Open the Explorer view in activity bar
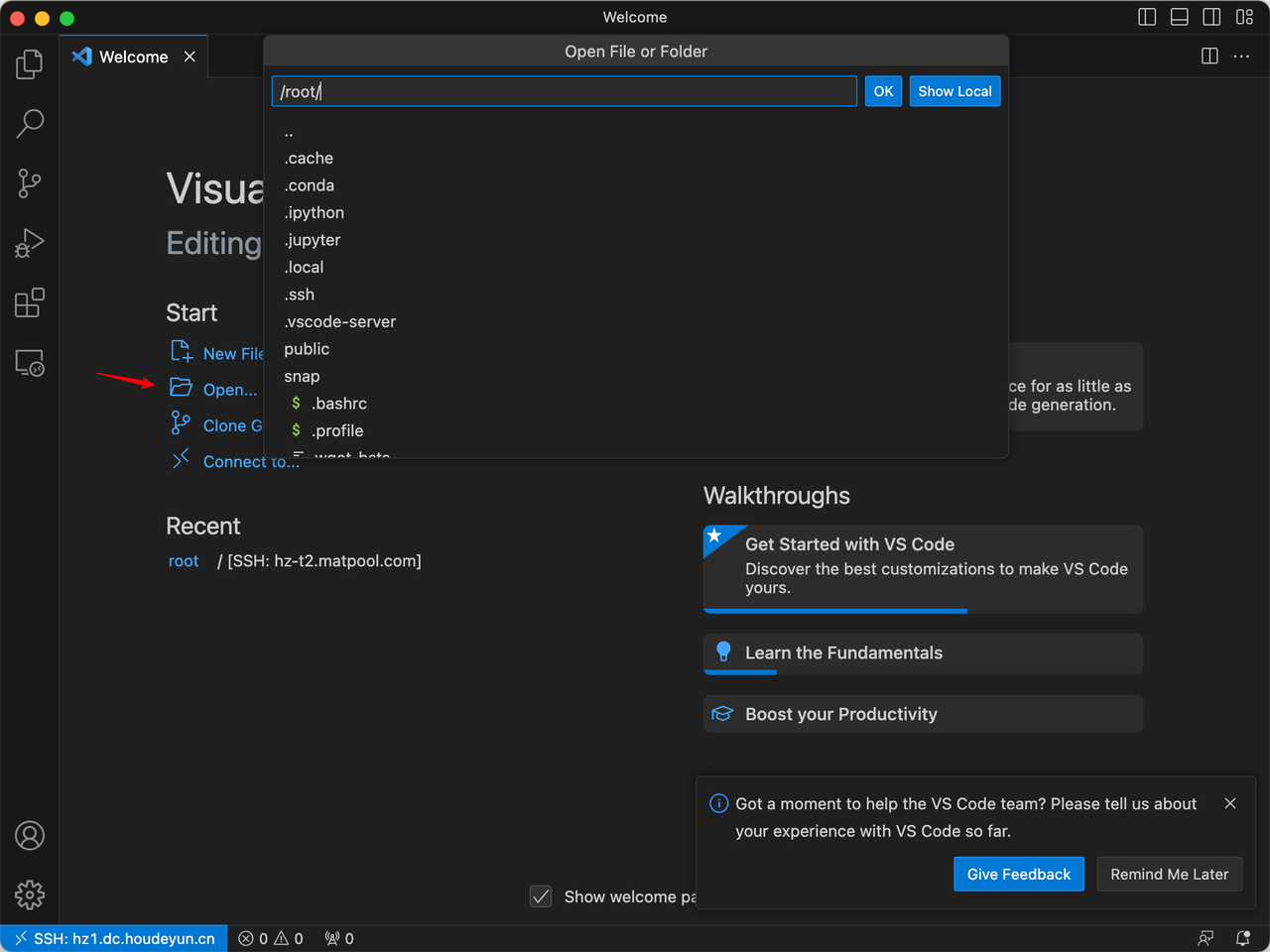The image size is (1270, 952). coord(30,64)
